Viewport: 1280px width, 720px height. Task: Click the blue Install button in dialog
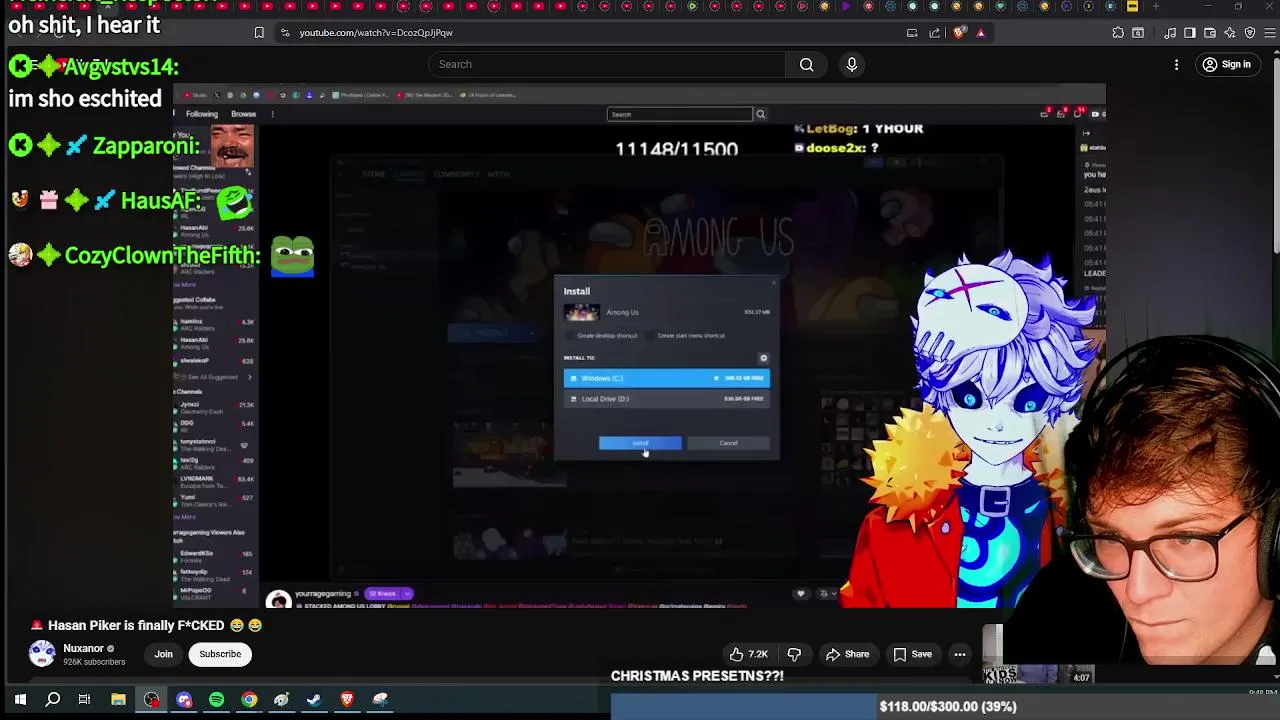pyautogui.click(x=640, y=443)
